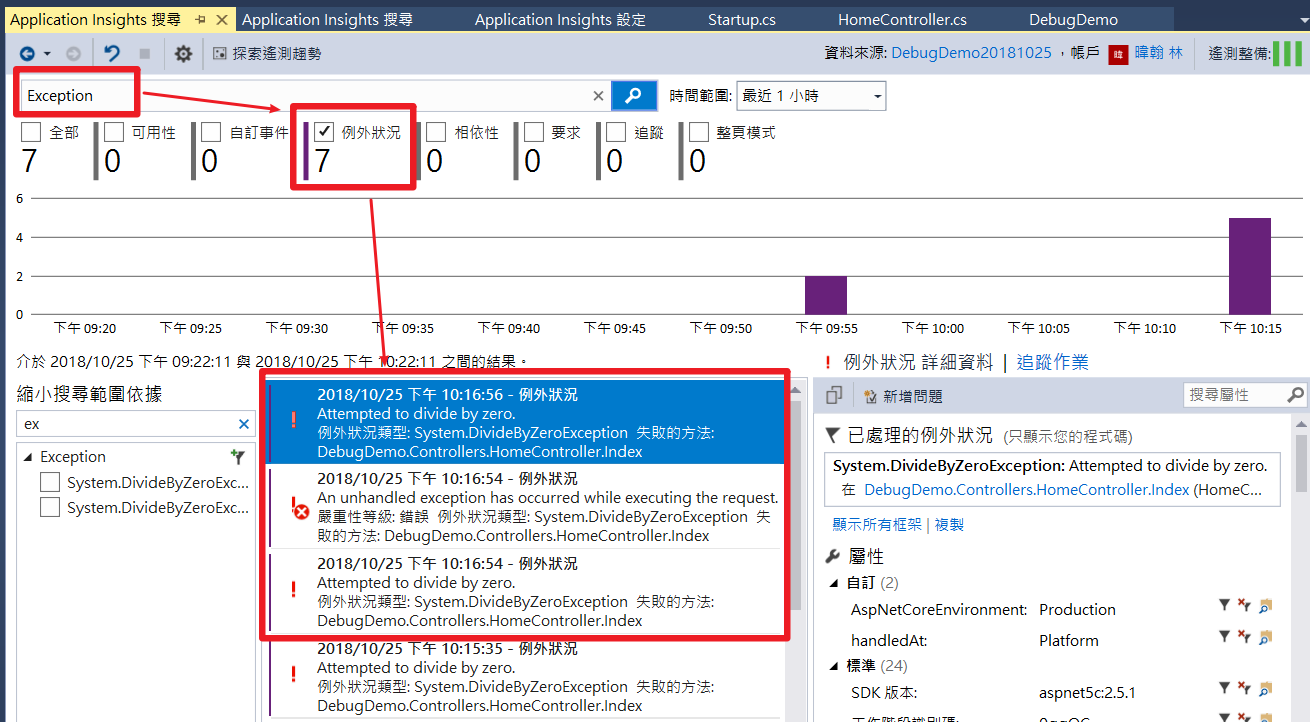Collapse the Exception filter group
The image size is (1310, 722).
29,457
